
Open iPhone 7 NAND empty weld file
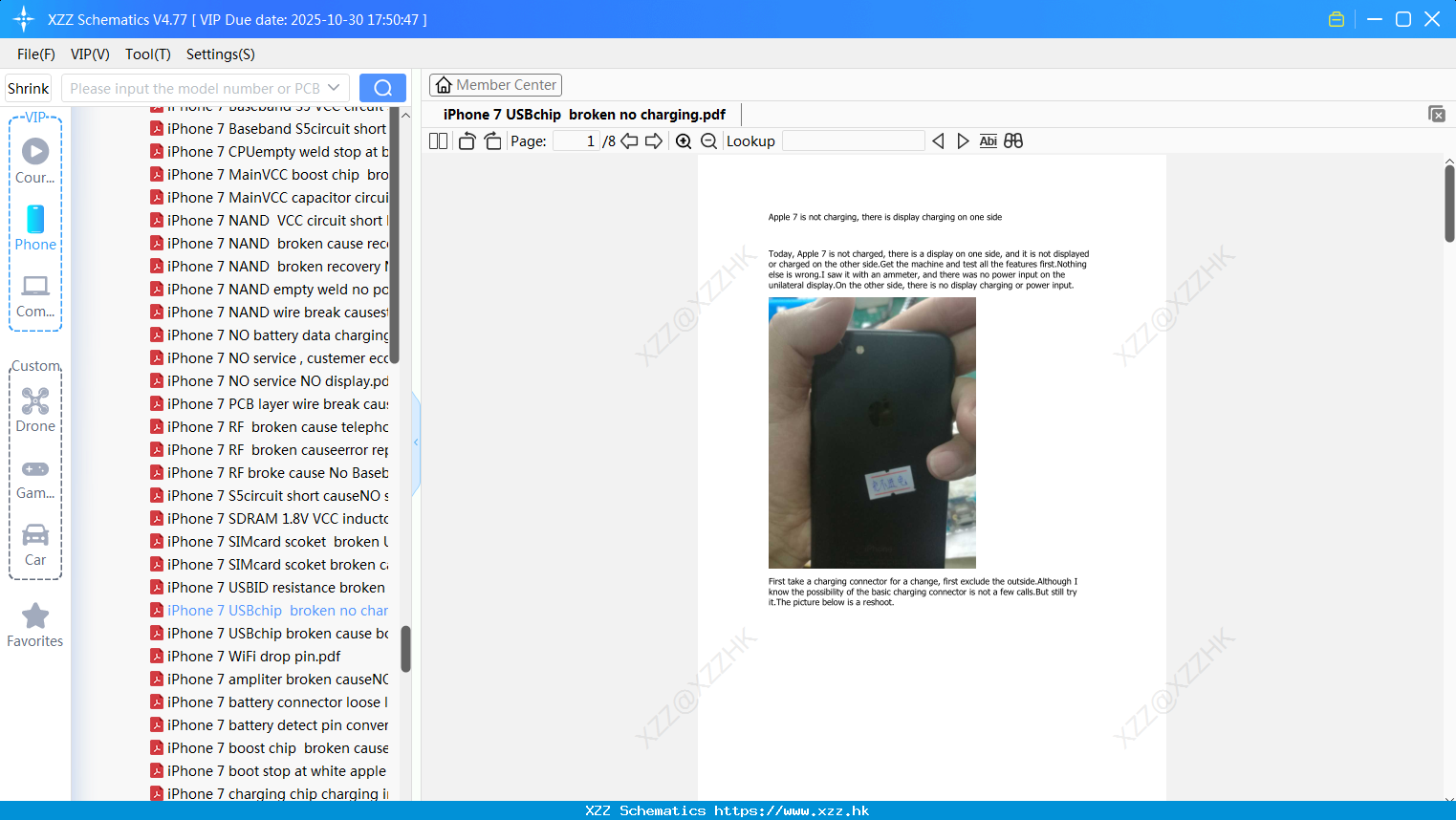pos(270,290)
